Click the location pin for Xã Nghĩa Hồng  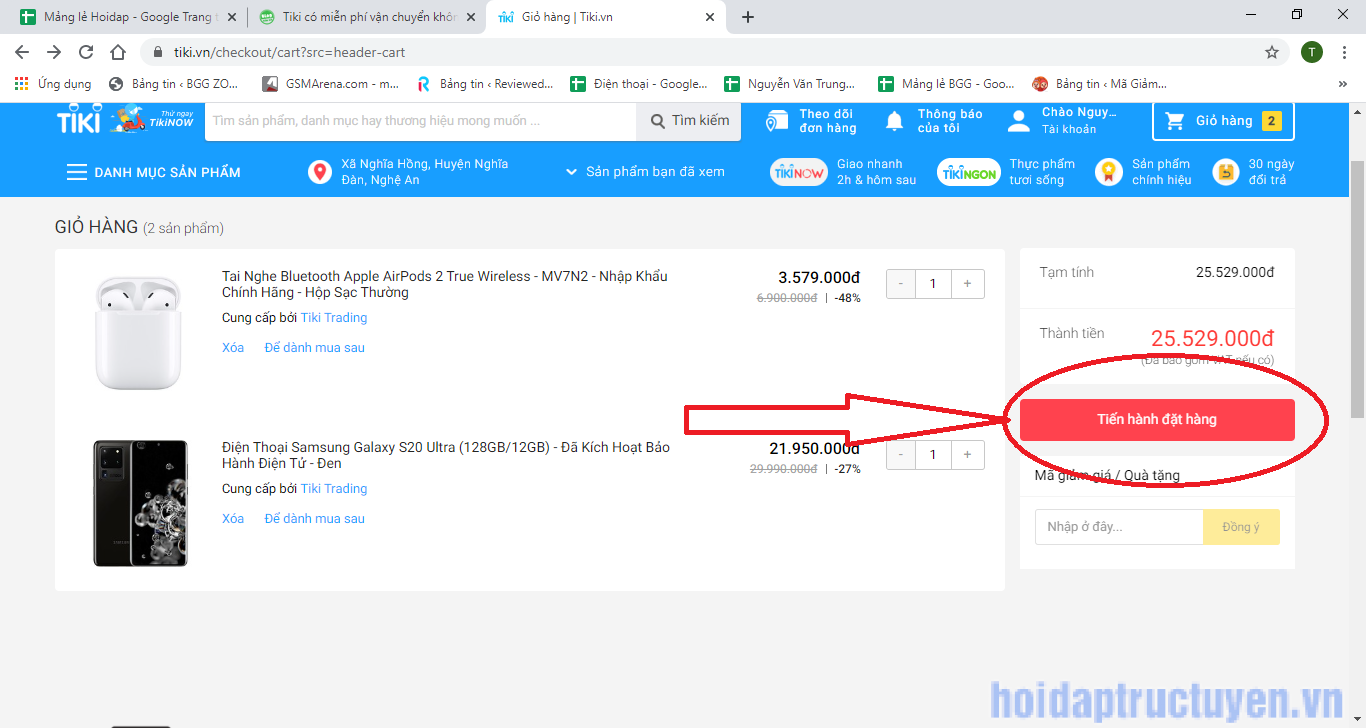(x=320, y=172)
